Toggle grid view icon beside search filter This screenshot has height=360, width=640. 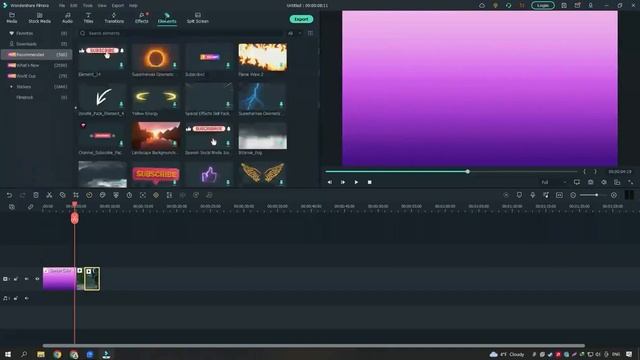(311, 33)
